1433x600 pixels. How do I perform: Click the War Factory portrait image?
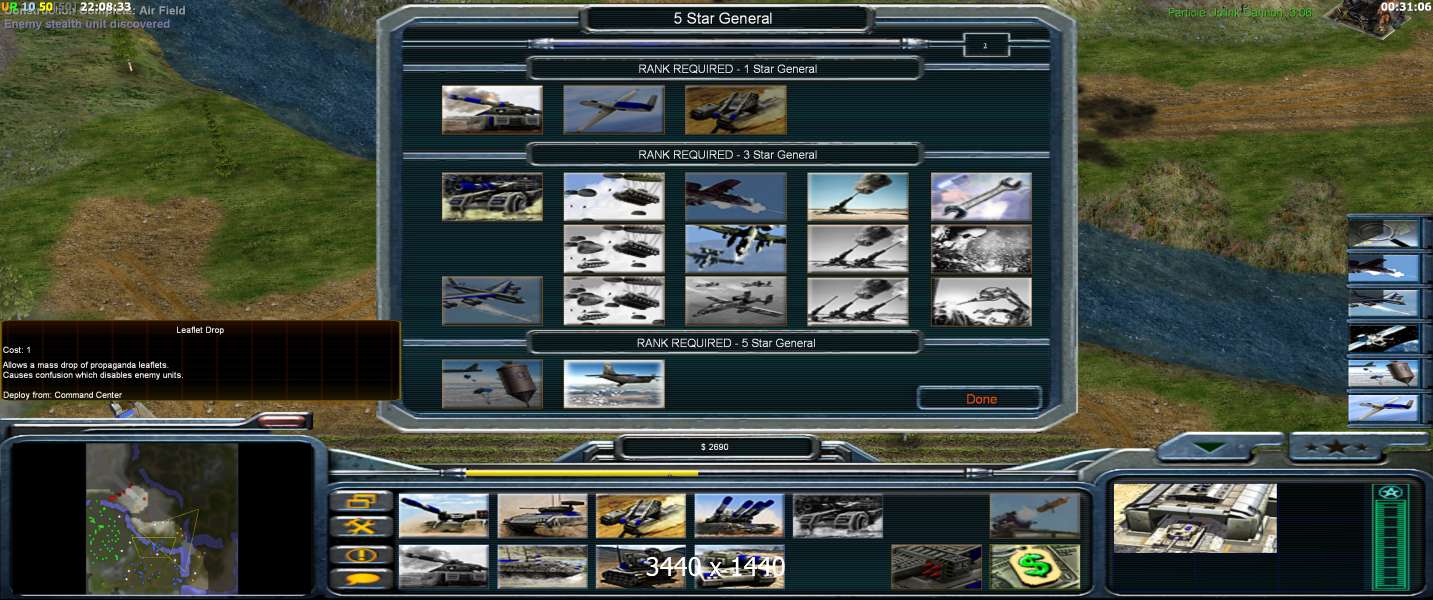(1195, 517)
